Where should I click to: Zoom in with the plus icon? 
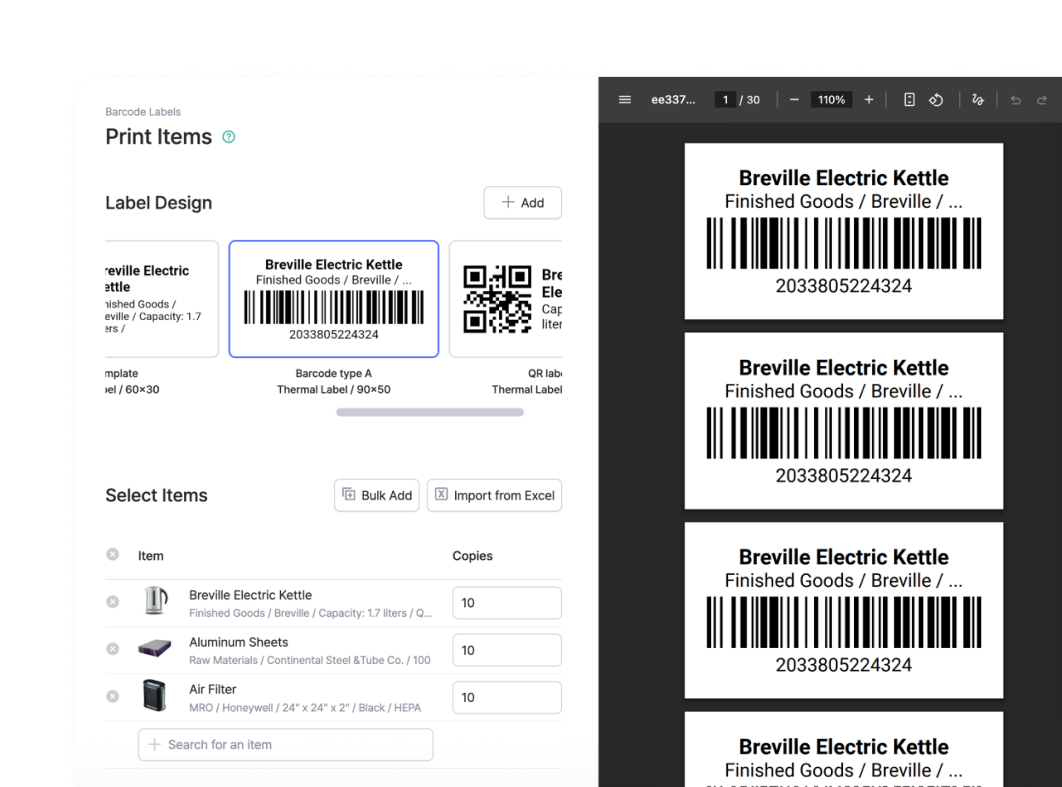pyautogui.click(x=868, y=100)
